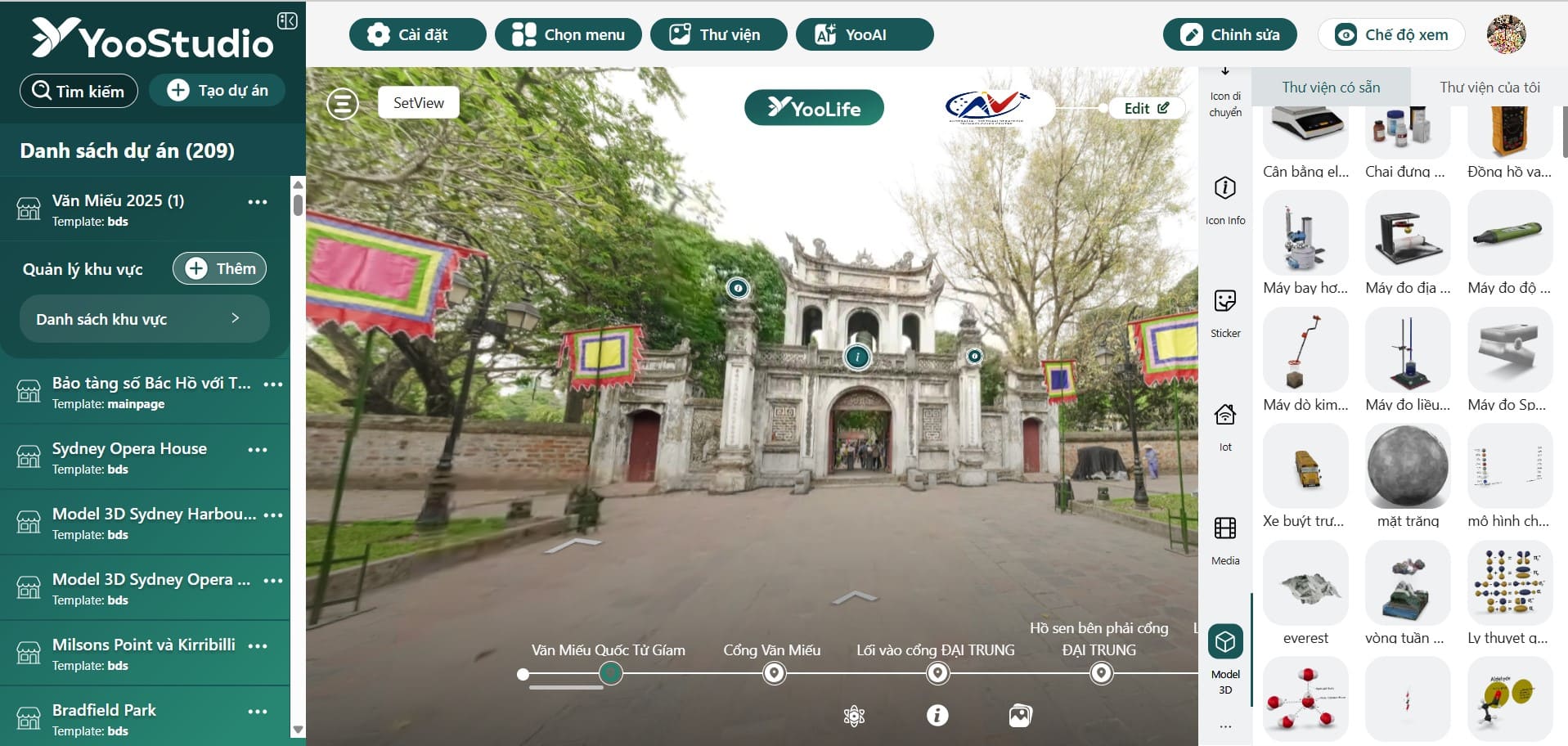The height and width of the screenshot is (746, 1568).
Task: Click the navigation arrow on the ground center
Action: 854,597
